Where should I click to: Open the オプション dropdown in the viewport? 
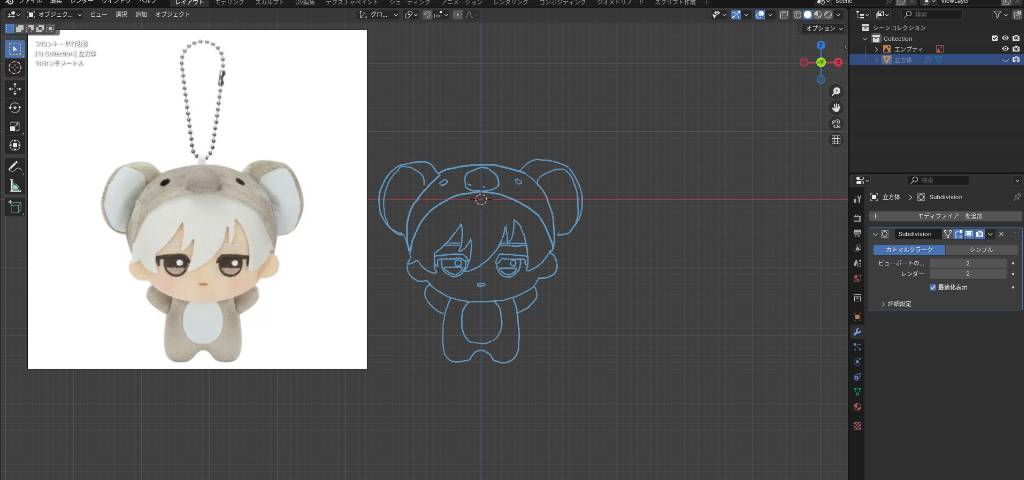[x=826, y=28]
